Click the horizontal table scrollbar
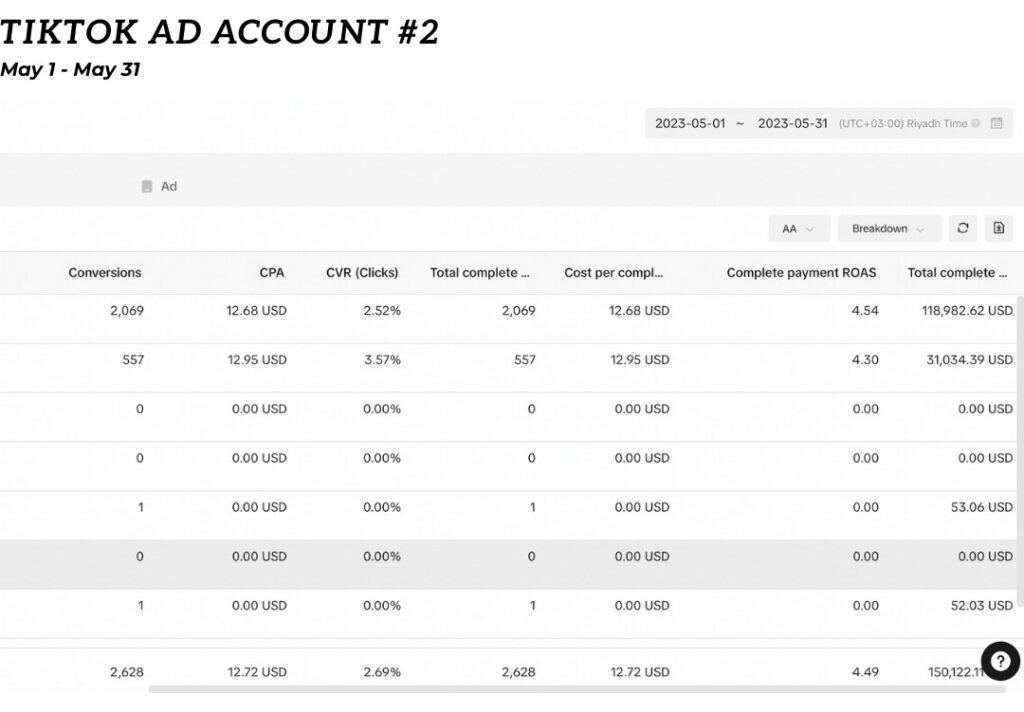The image size is (1024, 712). (577, 689)
